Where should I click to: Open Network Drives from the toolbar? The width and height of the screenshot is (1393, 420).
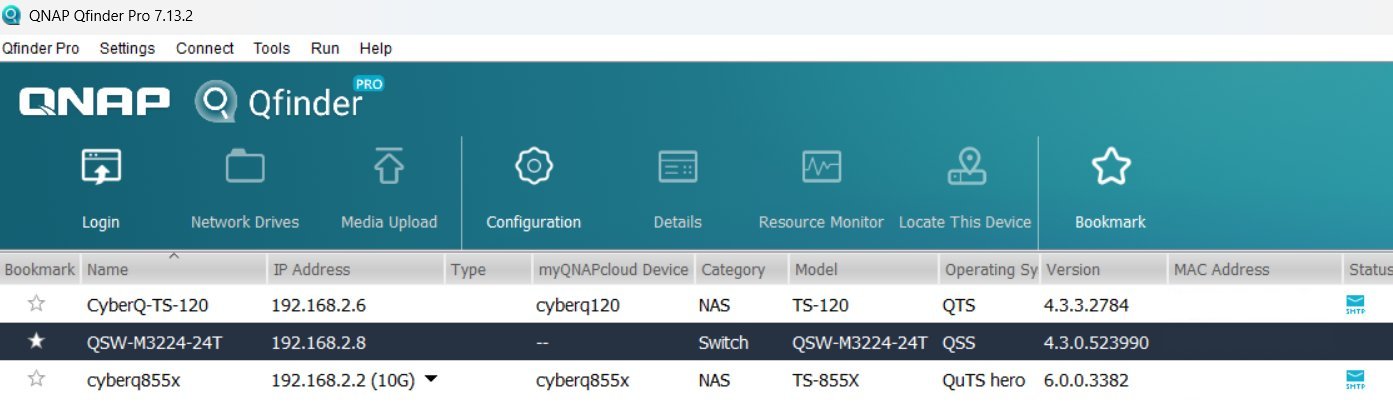point(245,168)
